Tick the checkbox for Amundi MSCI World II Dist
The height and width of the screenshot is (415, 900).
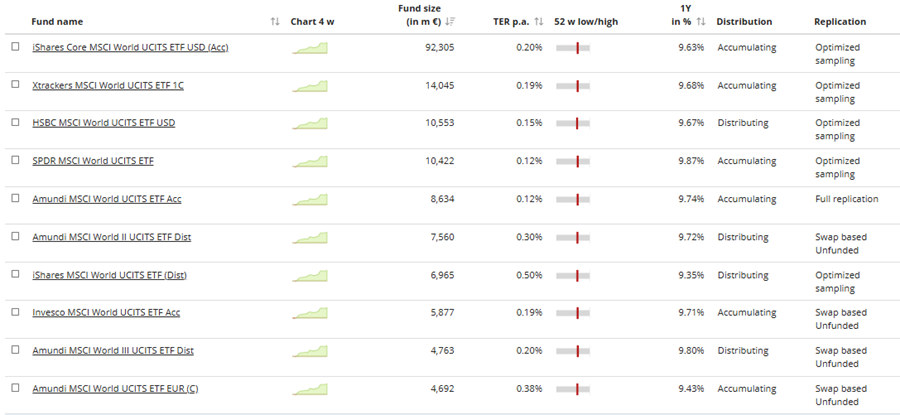(x=15, y=236)
